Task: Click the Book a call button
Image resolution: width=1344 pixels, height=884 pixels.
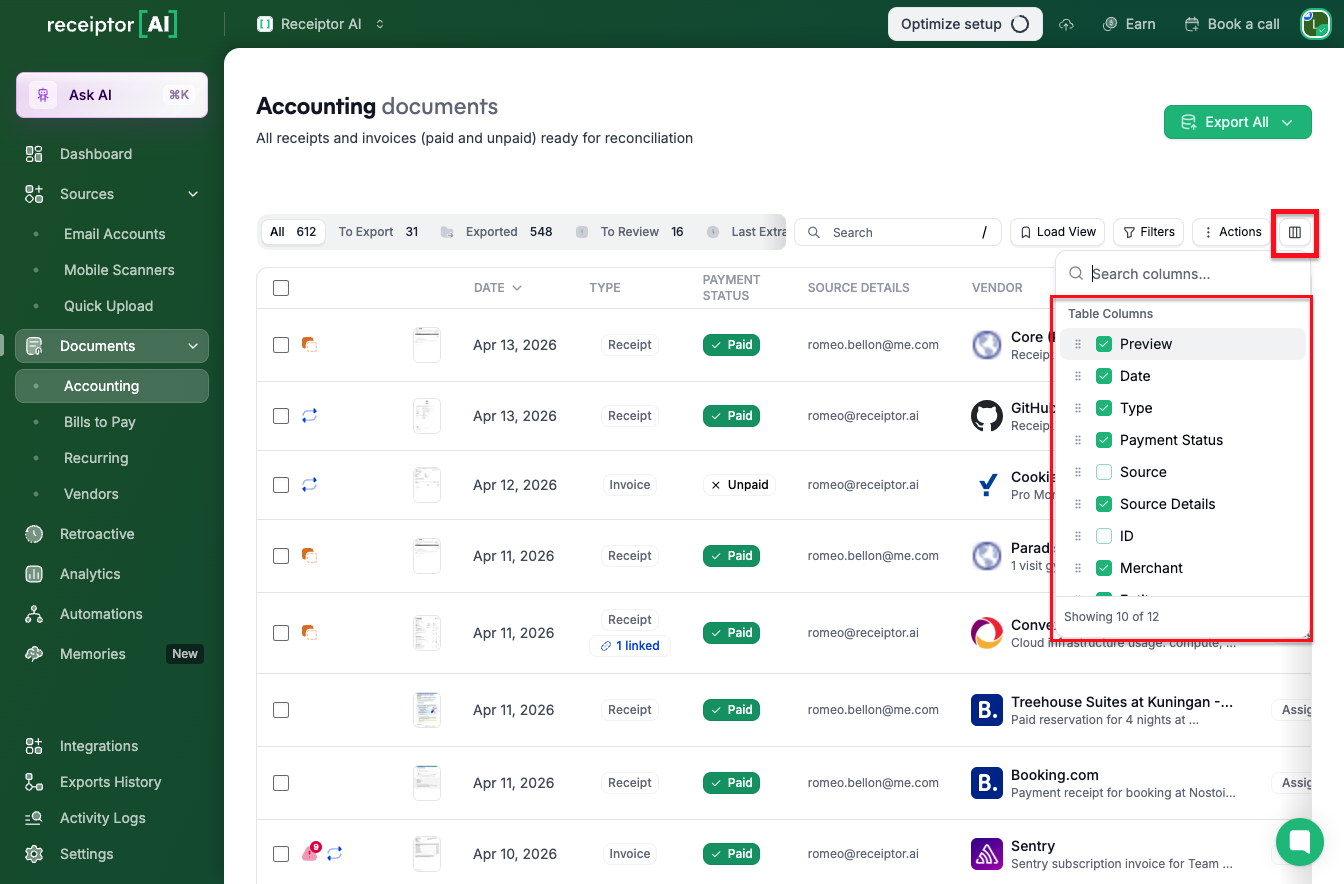Action: 1231,24
